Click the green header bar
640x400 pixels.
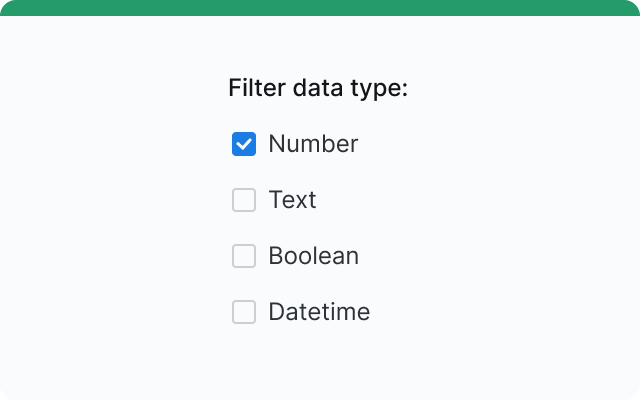[x=320, y=8]
